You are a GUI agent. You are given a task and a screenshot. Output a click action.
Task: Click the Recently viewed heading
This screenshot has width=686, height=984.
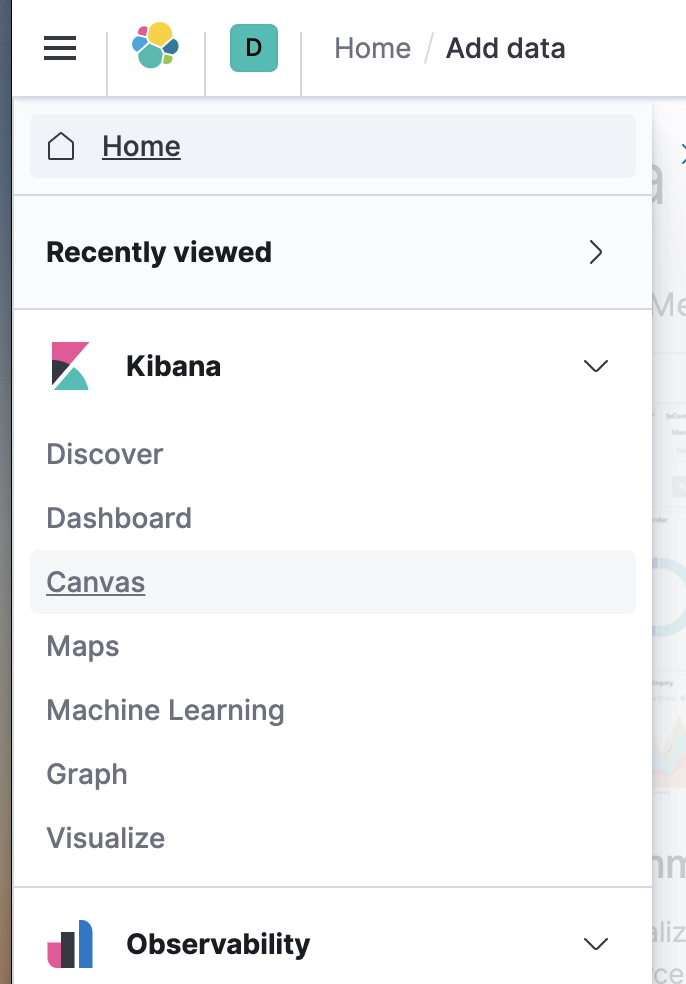click(159, 252)
